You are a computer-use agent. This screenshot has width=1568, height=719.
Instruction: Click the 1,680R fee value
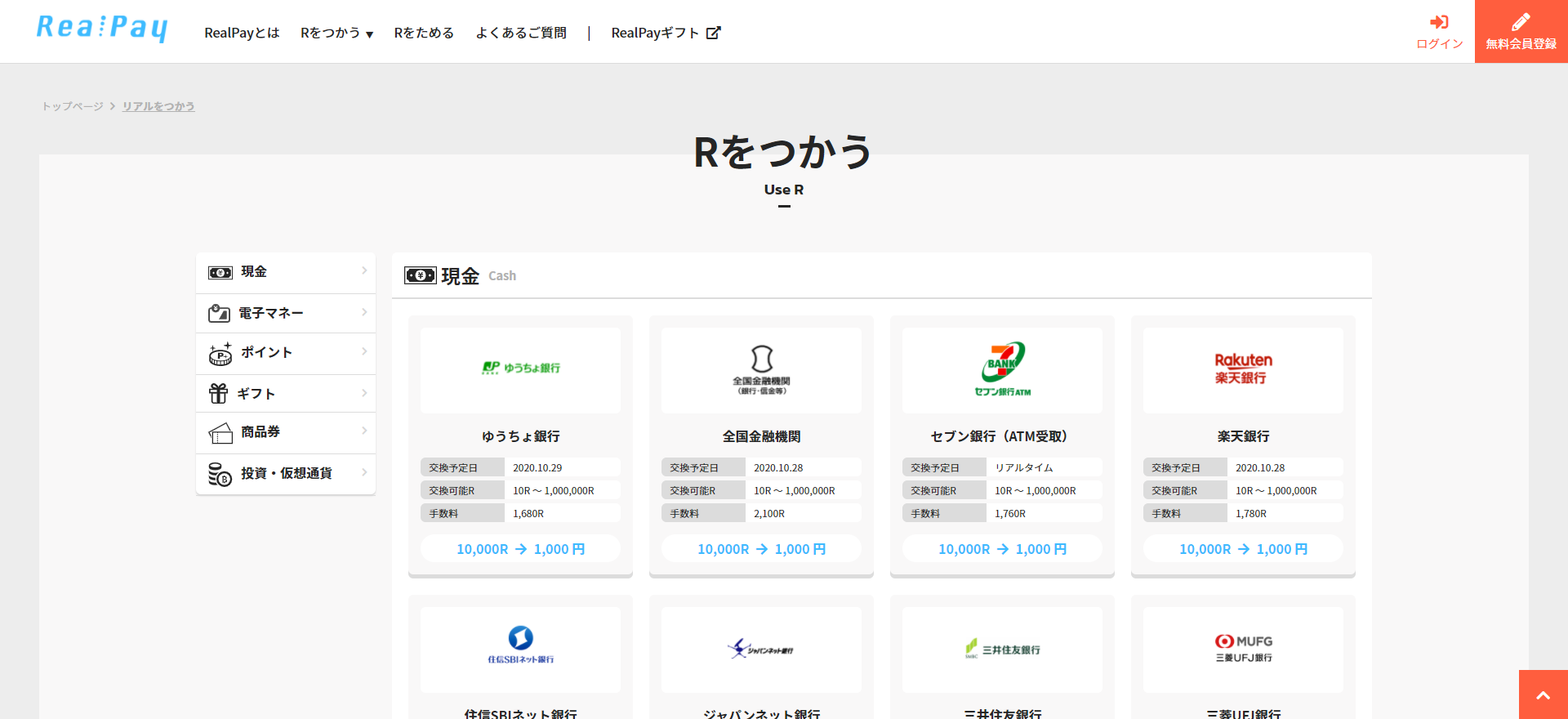(528, 514)
